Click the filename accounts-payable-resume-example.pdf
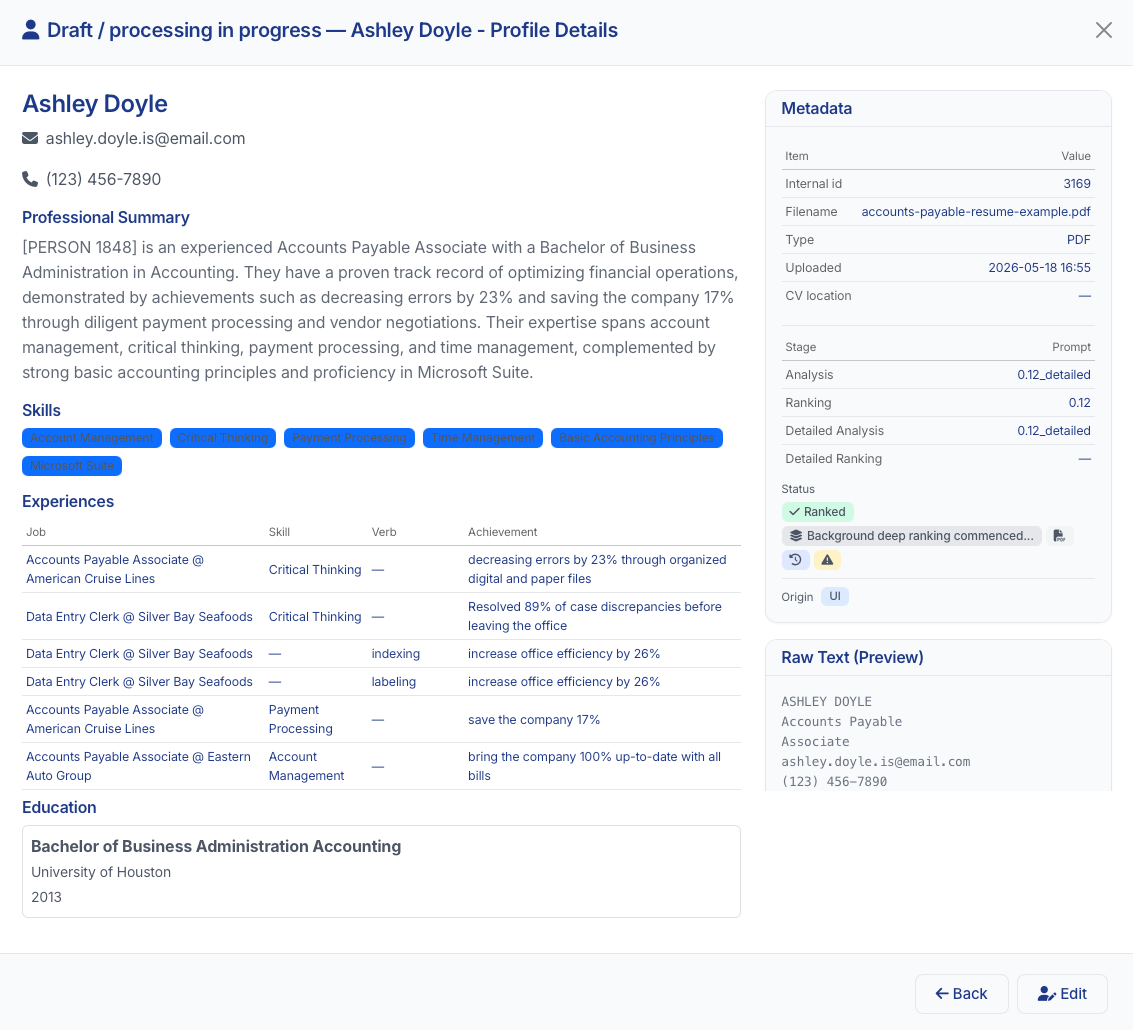 975,212
